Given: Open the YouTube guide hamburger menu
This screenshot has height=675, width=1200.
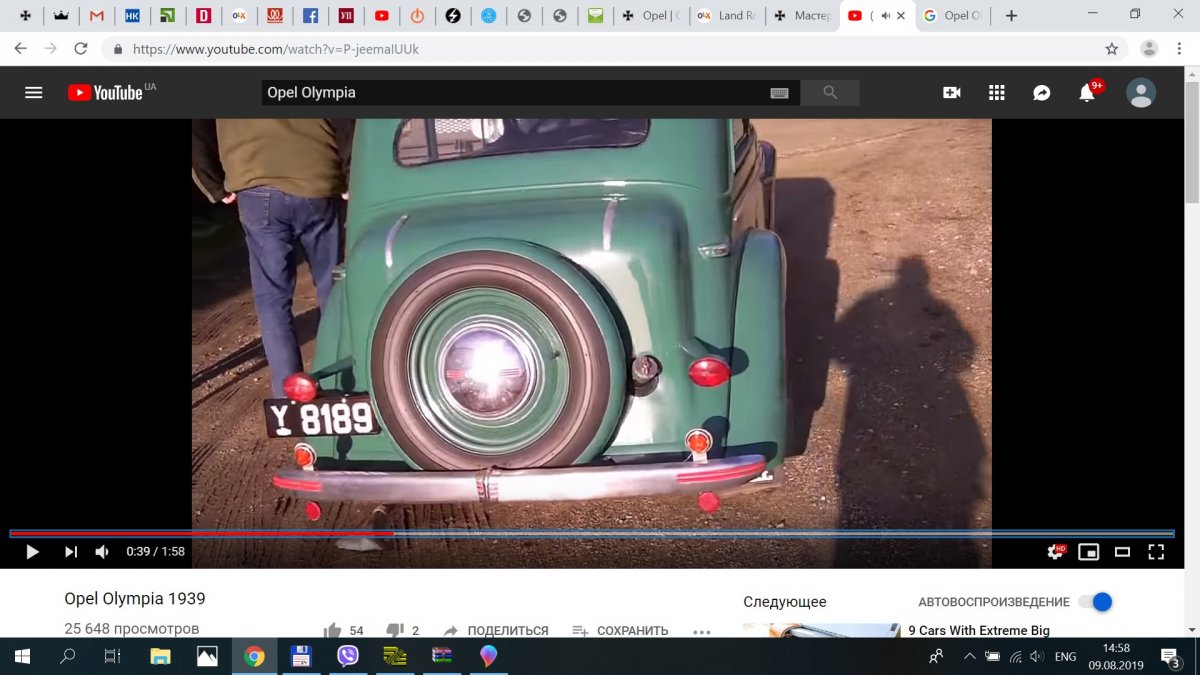Looking at the screenshot, I should (x=34, y=92).
